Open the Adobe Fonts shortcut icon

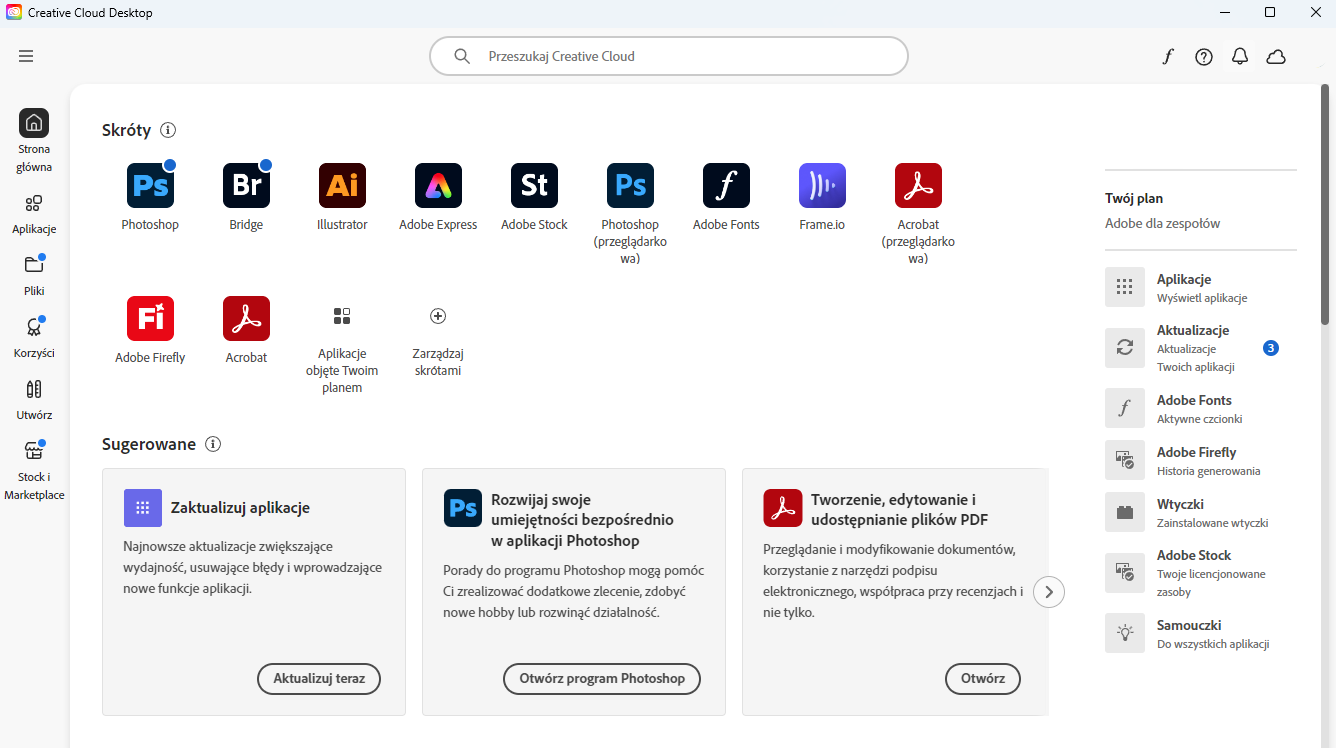point(726,186)
